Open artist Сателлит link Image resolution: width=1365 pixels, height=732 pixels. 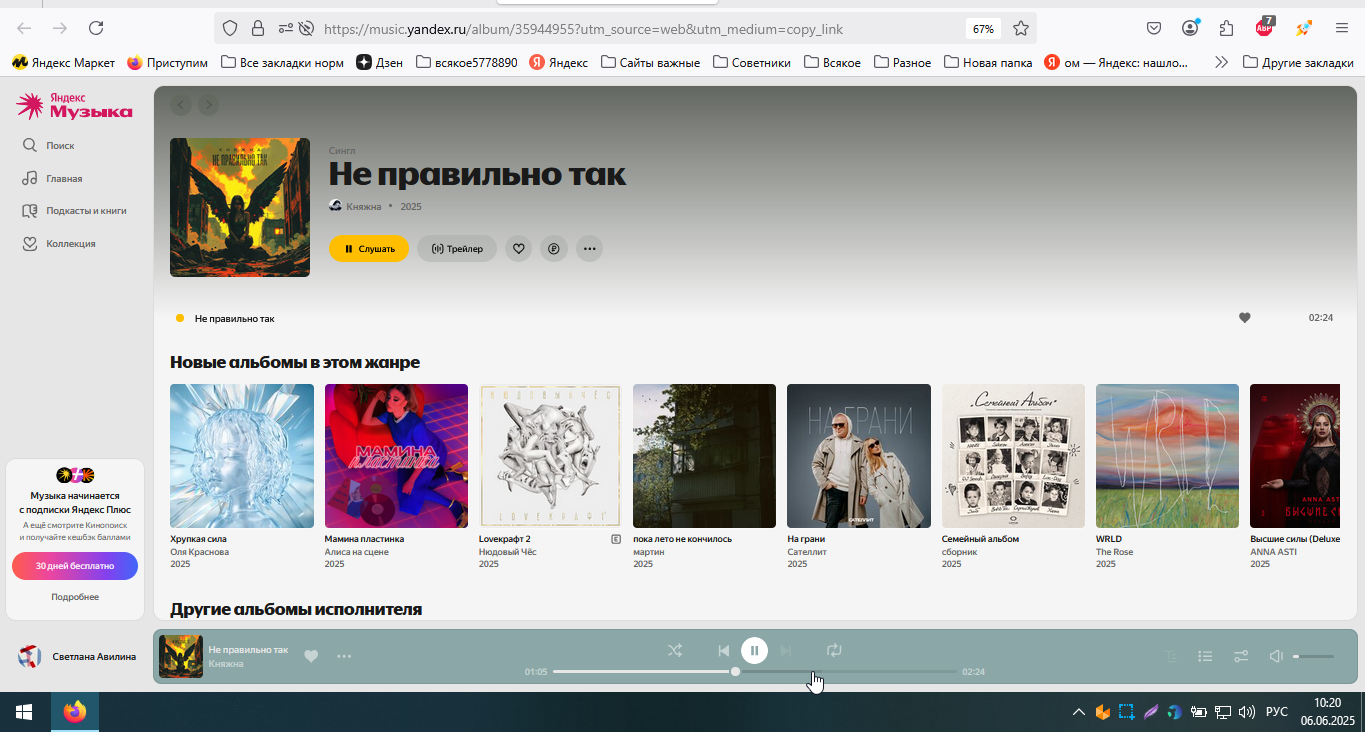point(807,552)
